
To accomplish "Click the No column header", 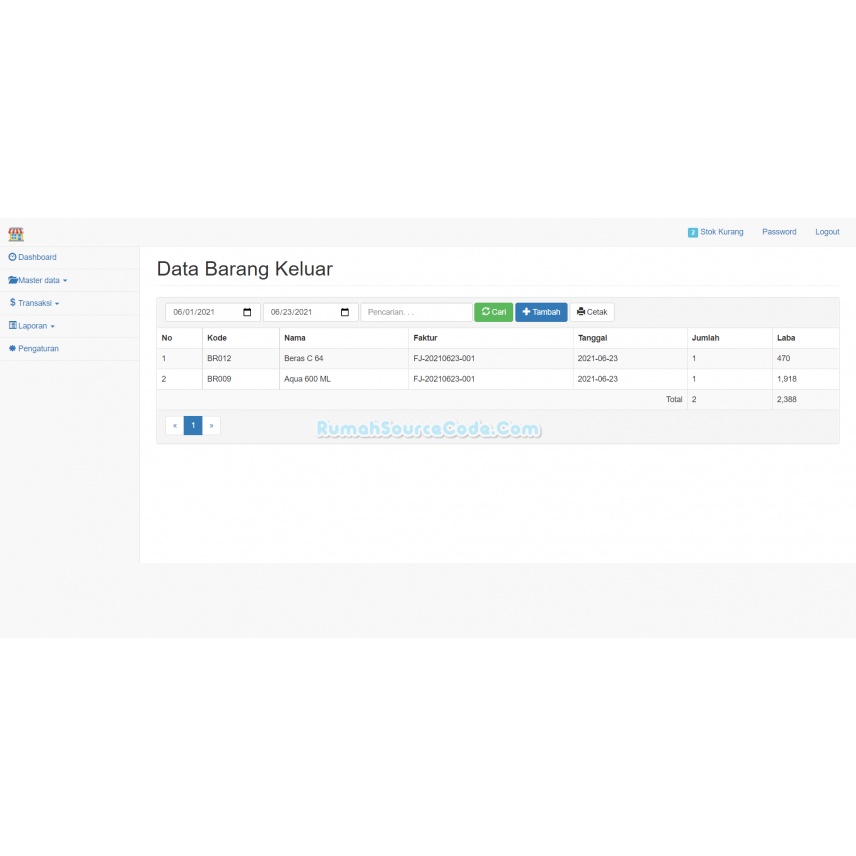I will pyautogui.click(x=167, y=338).
